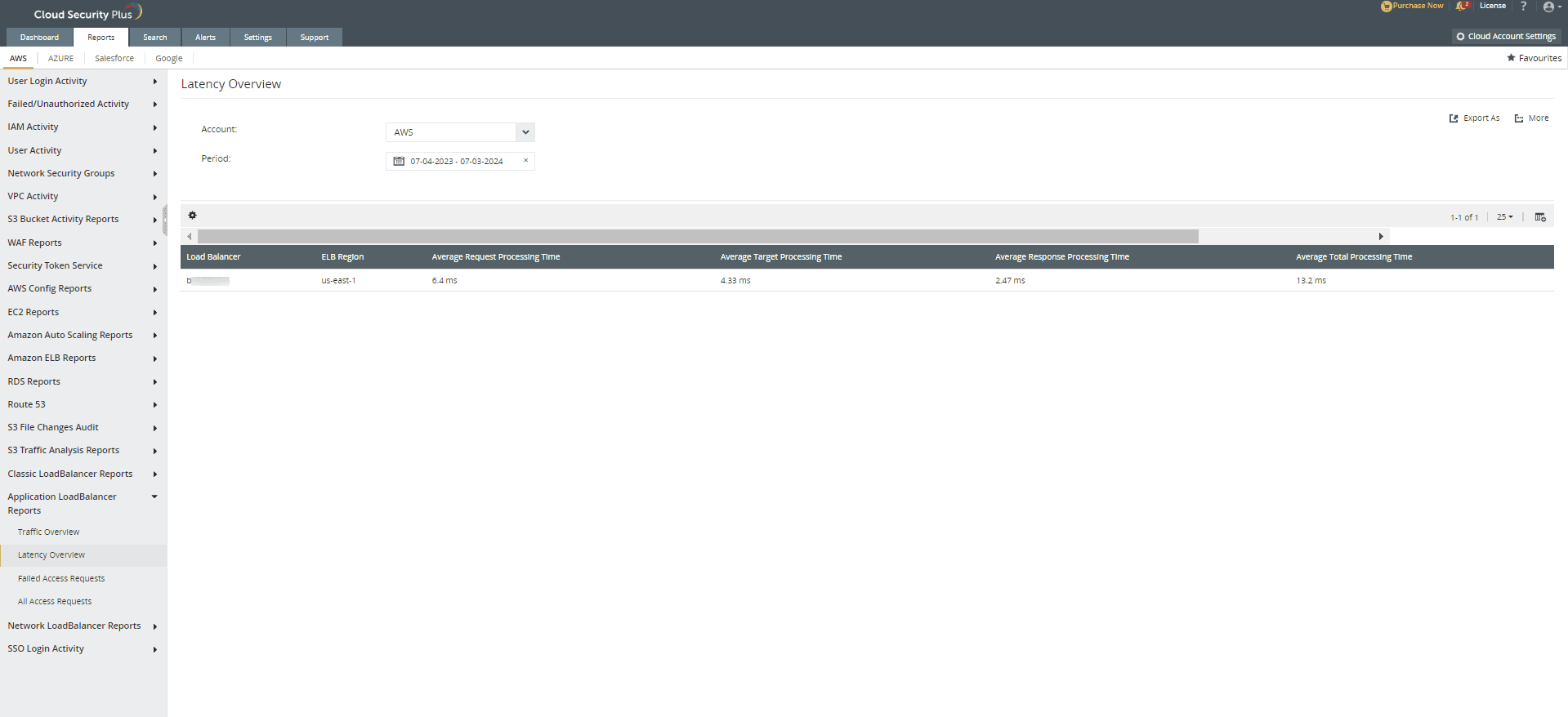The width and height of the screenshot is (1568, 717).
Task: Expand WAF Reports menu
Action: (x=83, y=243)
